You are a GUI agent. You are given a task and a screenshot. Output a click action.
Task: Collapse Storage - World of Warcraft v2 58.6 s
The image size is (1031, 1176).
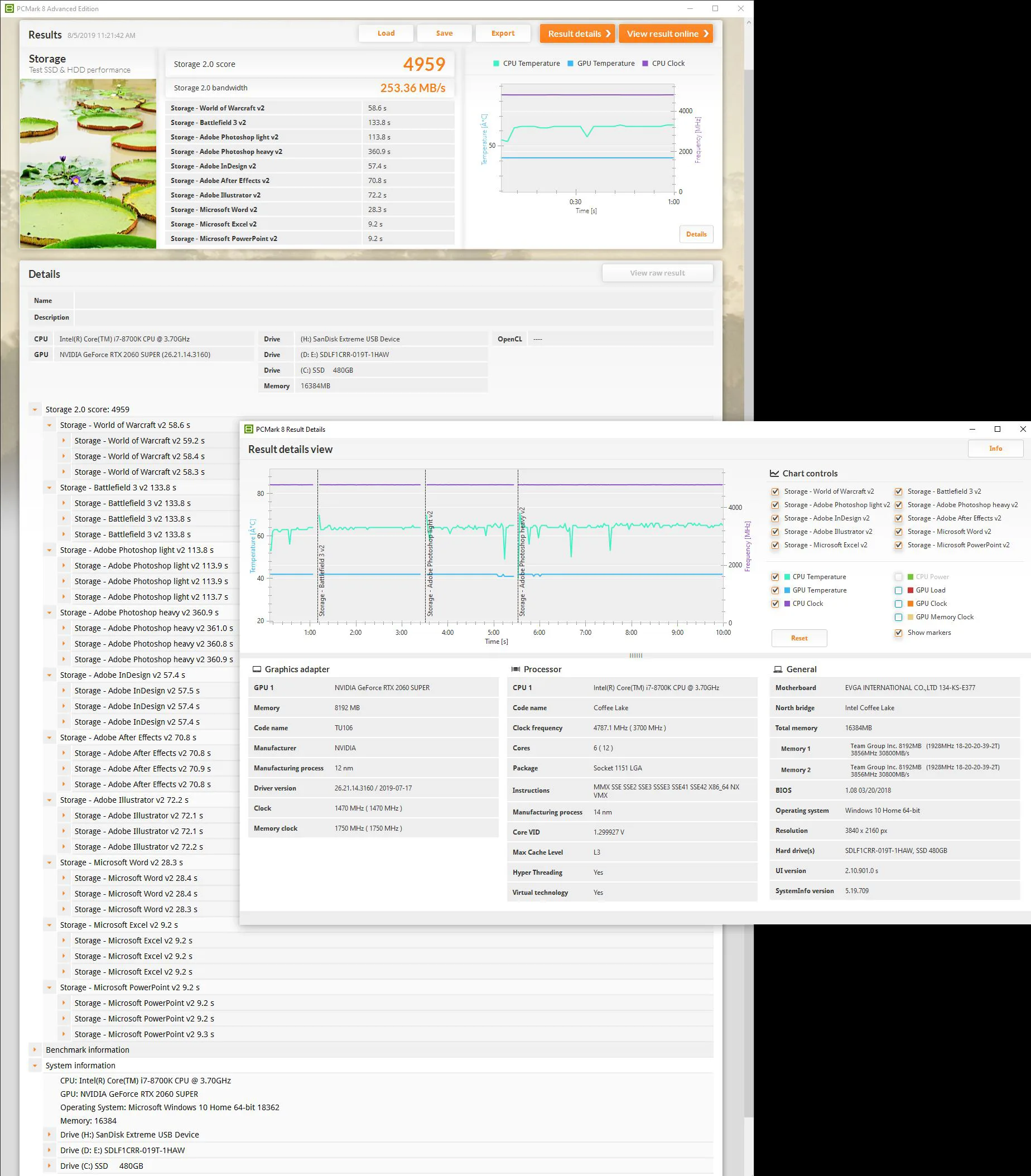point(50,425)
